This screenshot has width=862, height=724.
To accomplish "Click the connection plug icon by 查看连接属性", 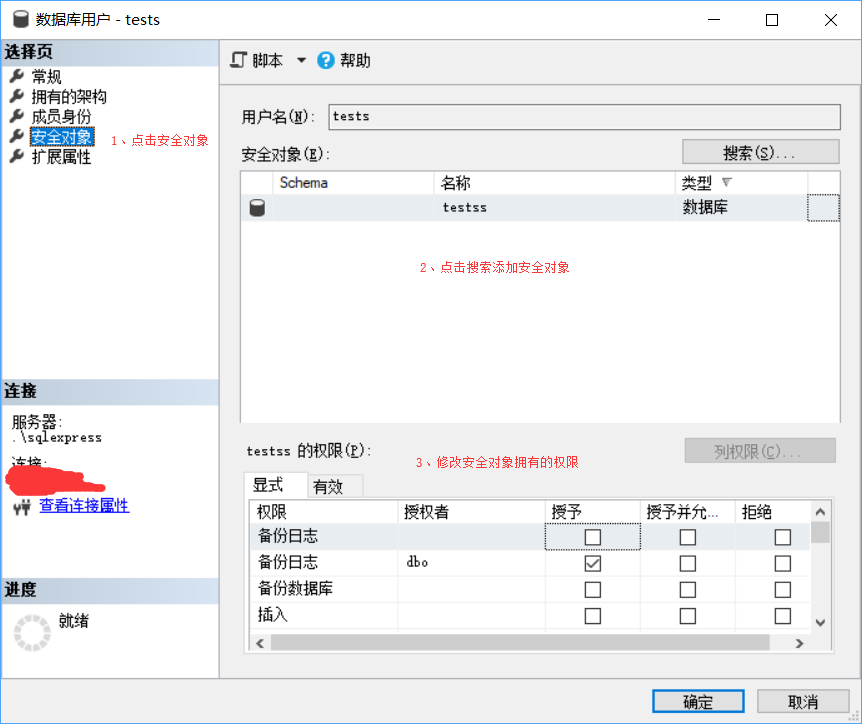I will click(23, 506).
